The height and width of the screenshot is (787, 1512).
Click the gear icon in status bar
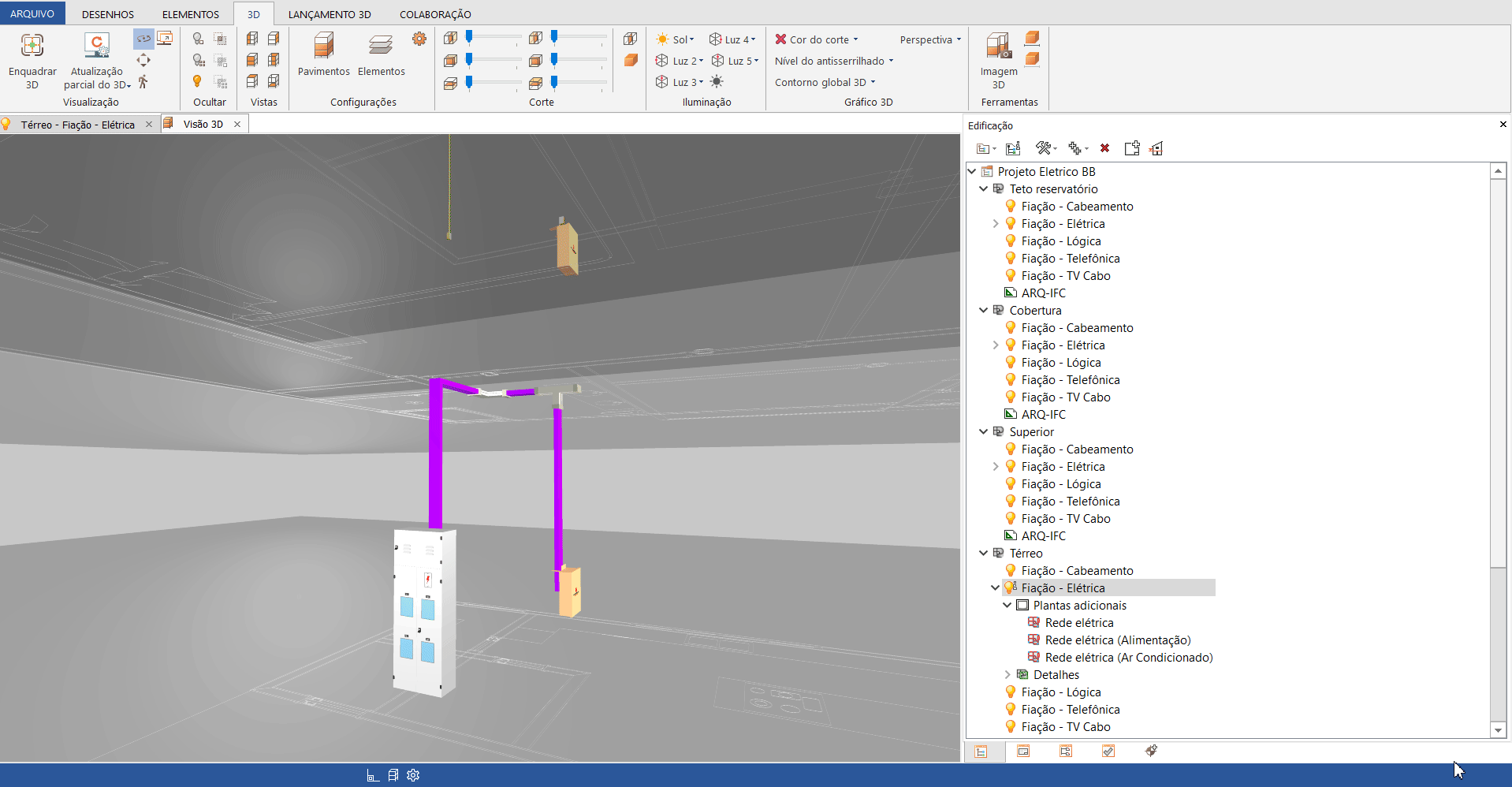click(x=413, y=775)
